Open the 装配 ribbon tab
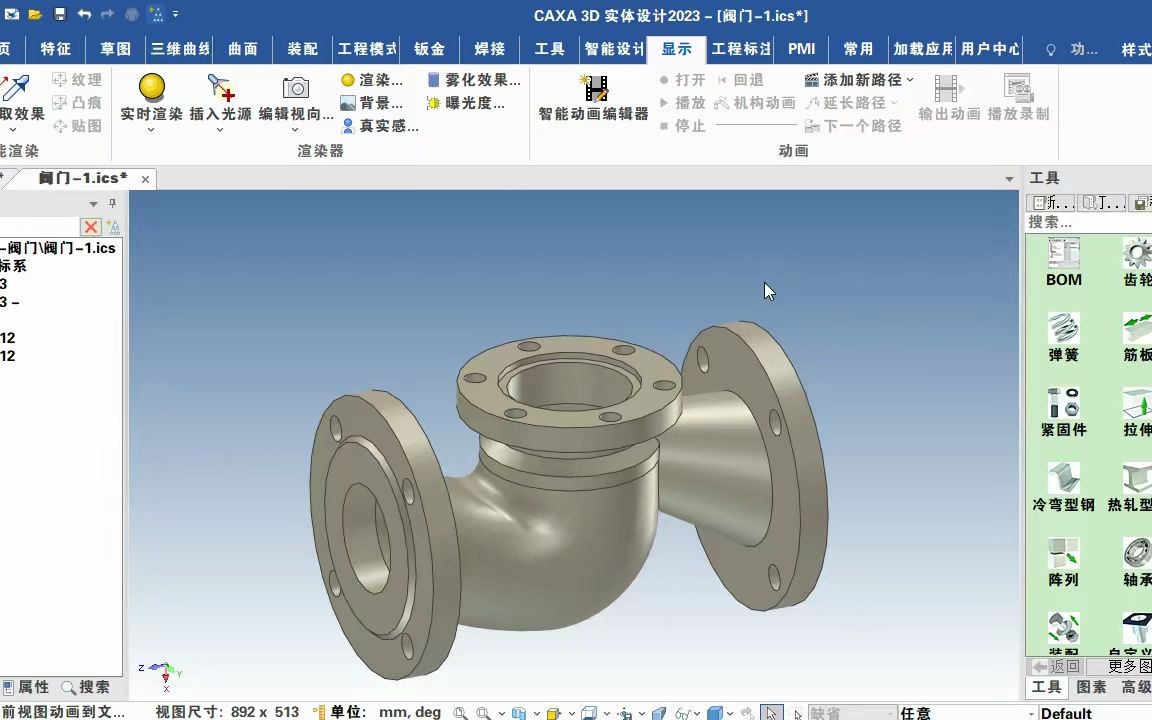This screenshot has height=720, width=1152. click(302, 49)
